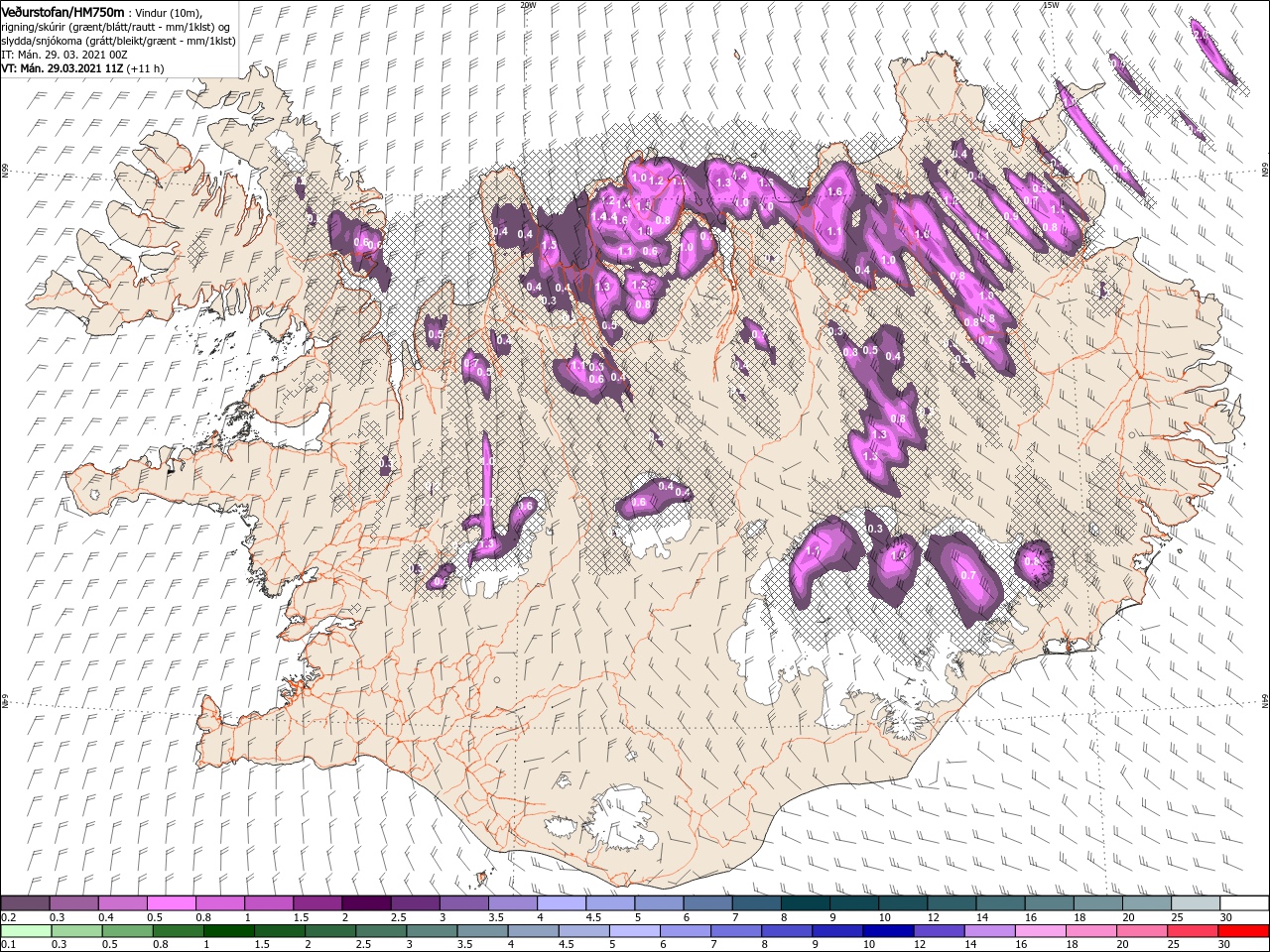Pick the white swatch after 30 in the upper legend

coord(1244,902)
